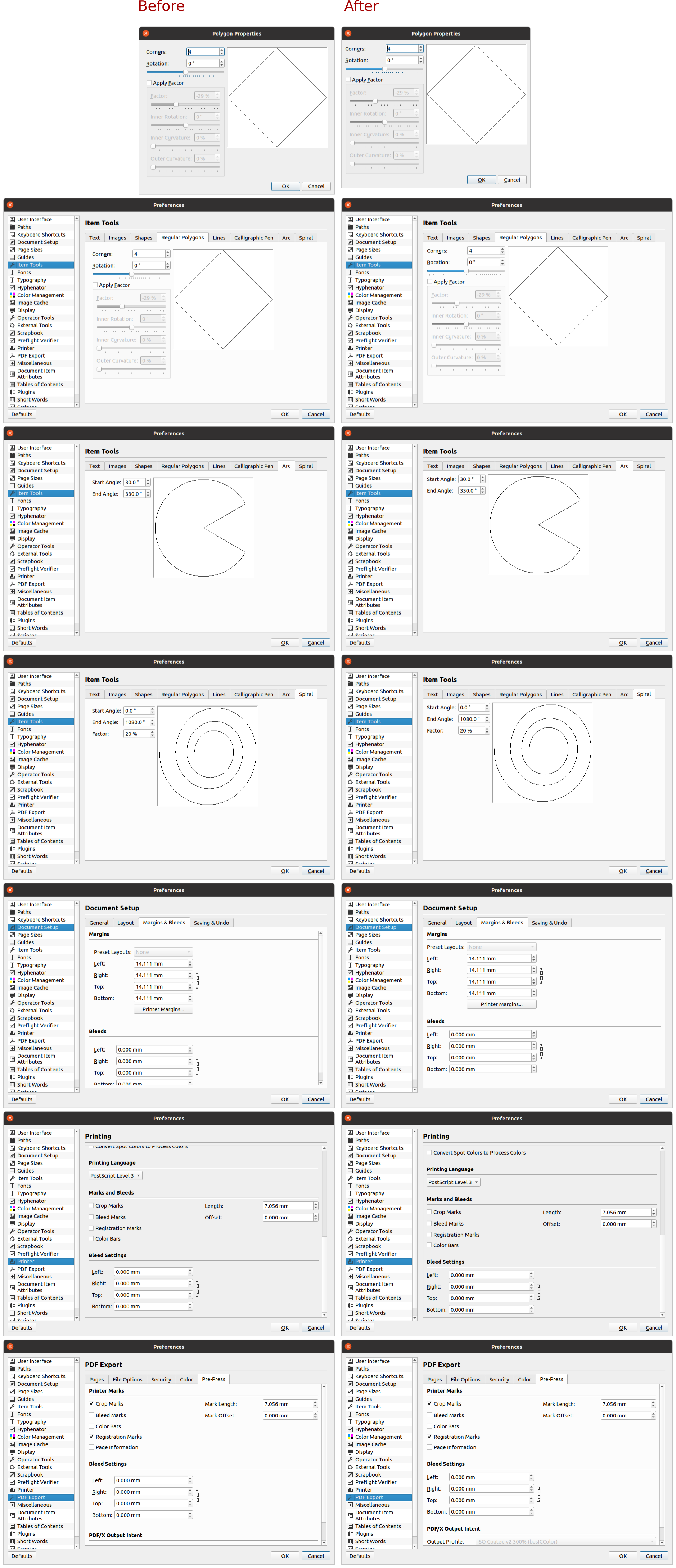
Task: Open Preset Layouts dropdown in Before Document Setup
Action: click(162, 952)
